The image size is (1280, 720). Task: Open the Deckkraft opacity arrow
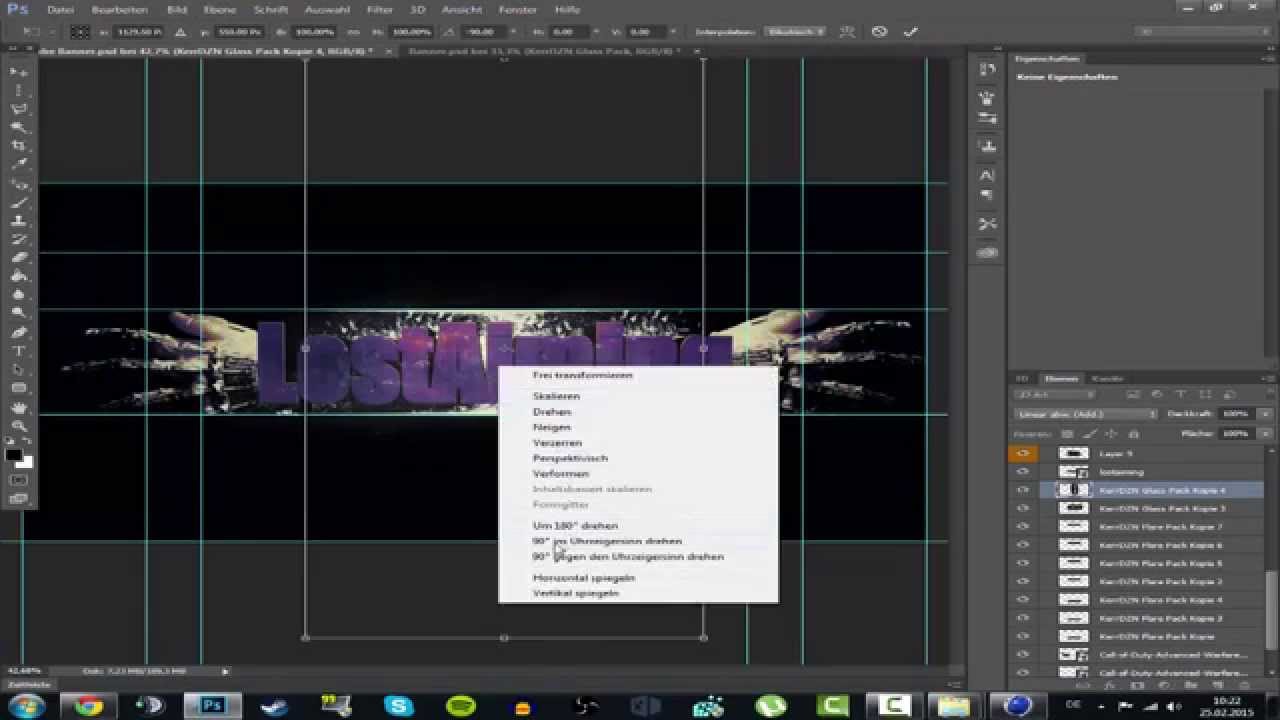(x=1265, y=414)
